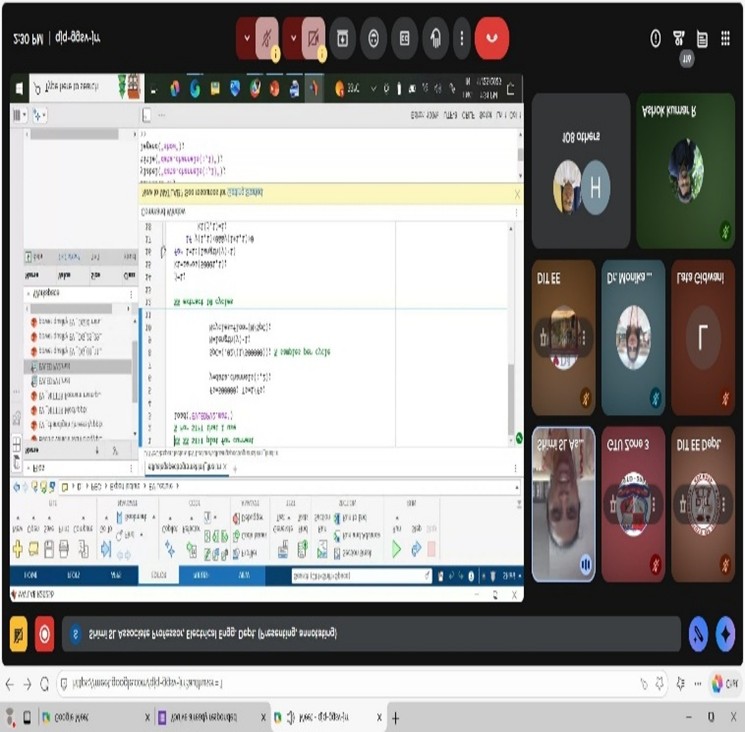
Task: Toggle closed captions button
Action: [x=404, y=38]
